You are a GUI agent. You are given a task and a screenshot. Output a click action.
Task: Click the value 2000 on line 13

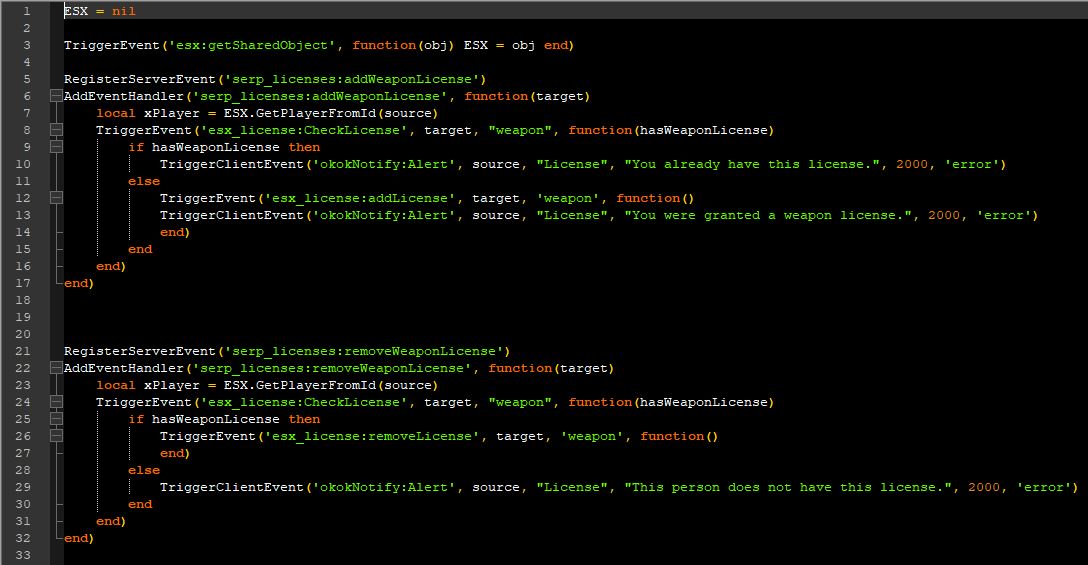click(944, 215)
